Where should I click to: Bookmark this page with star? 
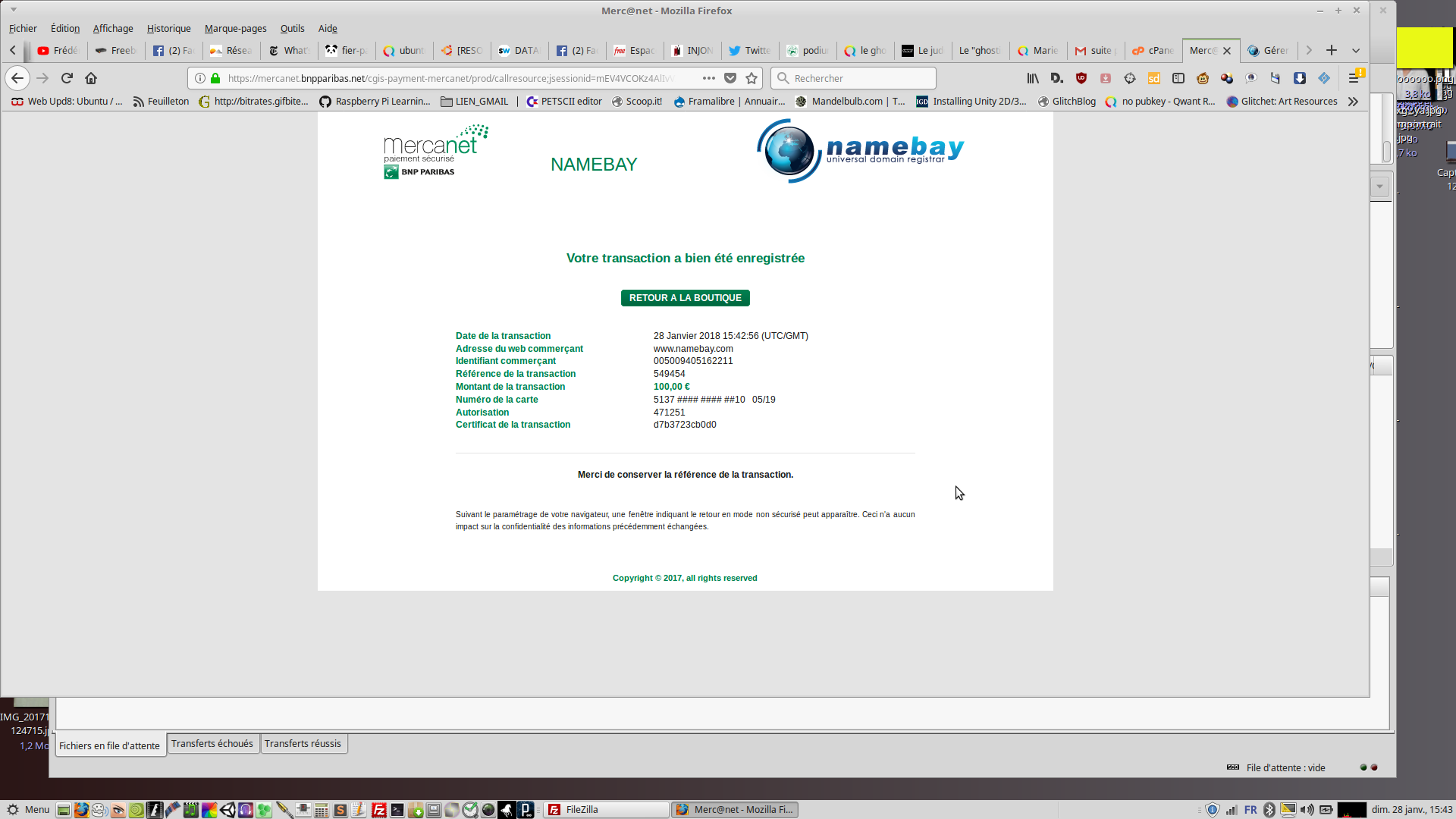point(752,78)
